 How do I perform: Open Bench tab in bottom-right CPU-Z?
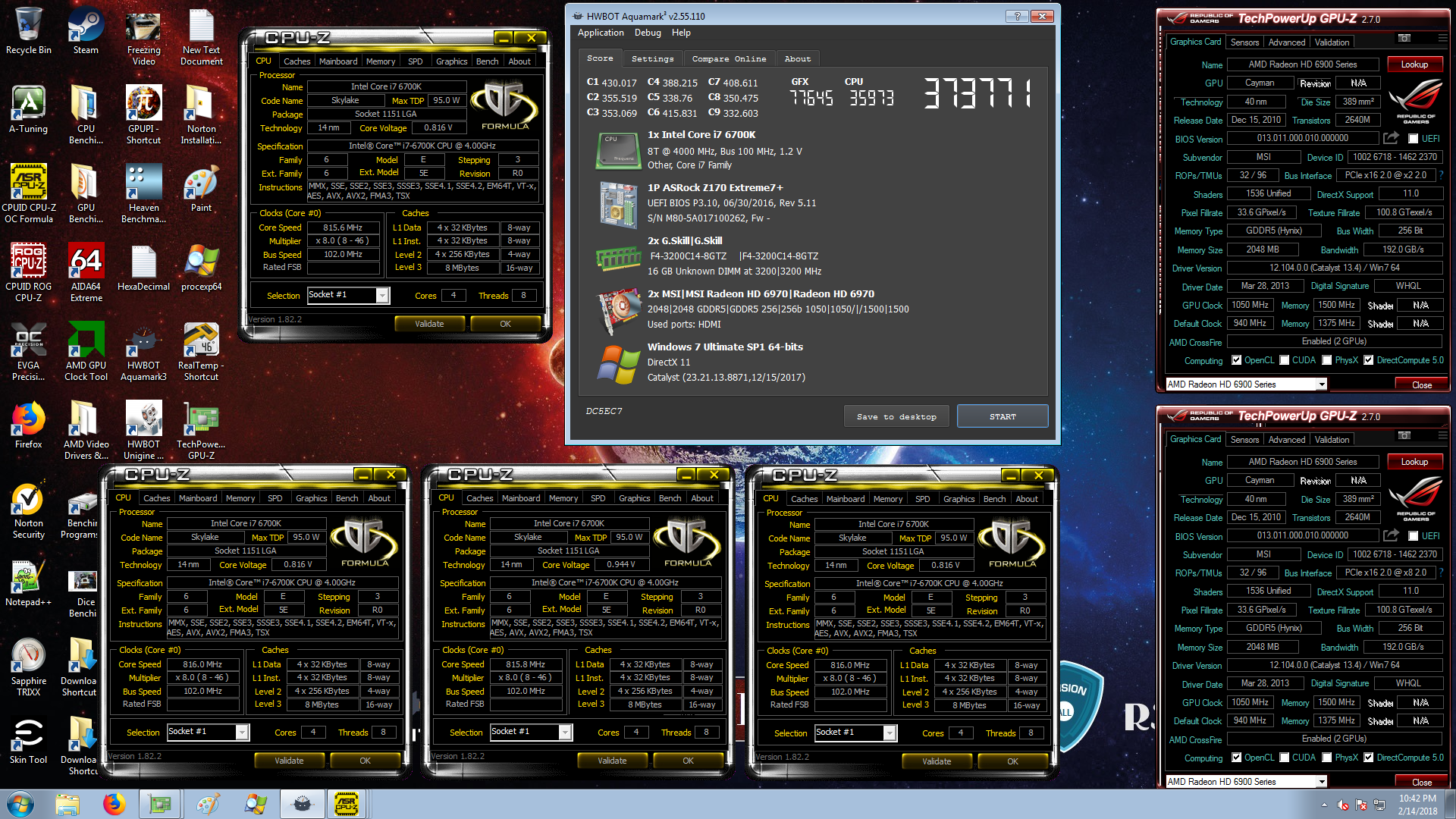(x=994, y=499)
